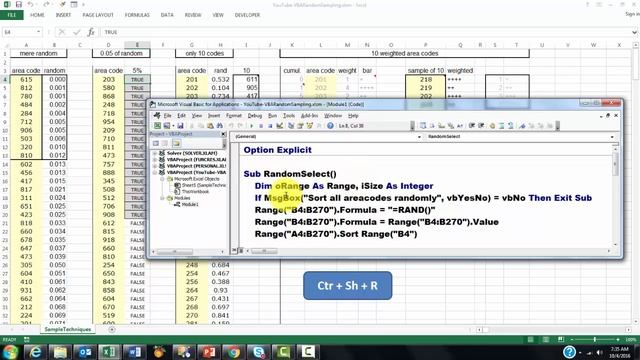Screen dimensions: 640x360
Task: Open the Name Box dropdown arrow in Excel
Action: pyautogui.click(x=38, y=32)
